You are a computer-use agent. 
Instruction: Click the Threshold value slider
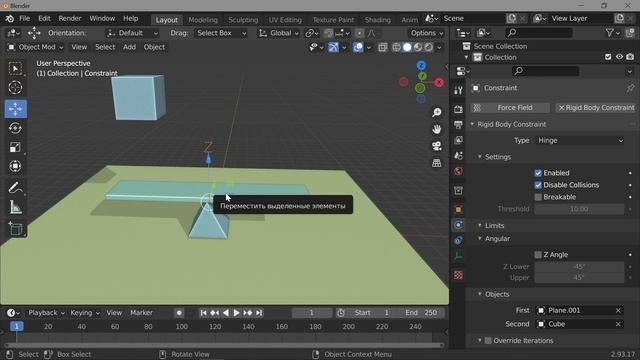point(579,209)
